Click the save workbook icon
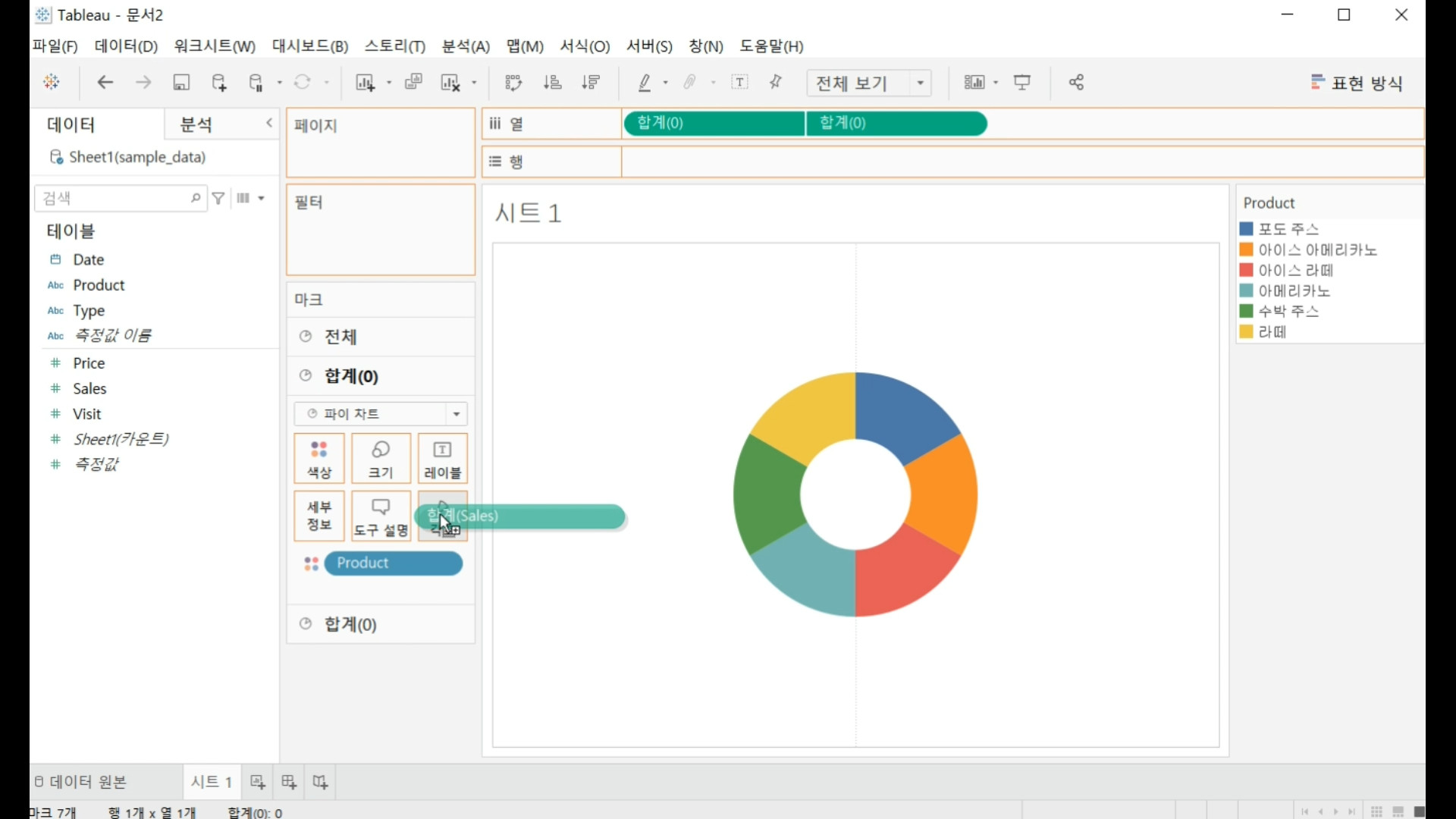The height and width of the screenshot is (819, 1456). (x=181, y=83)
